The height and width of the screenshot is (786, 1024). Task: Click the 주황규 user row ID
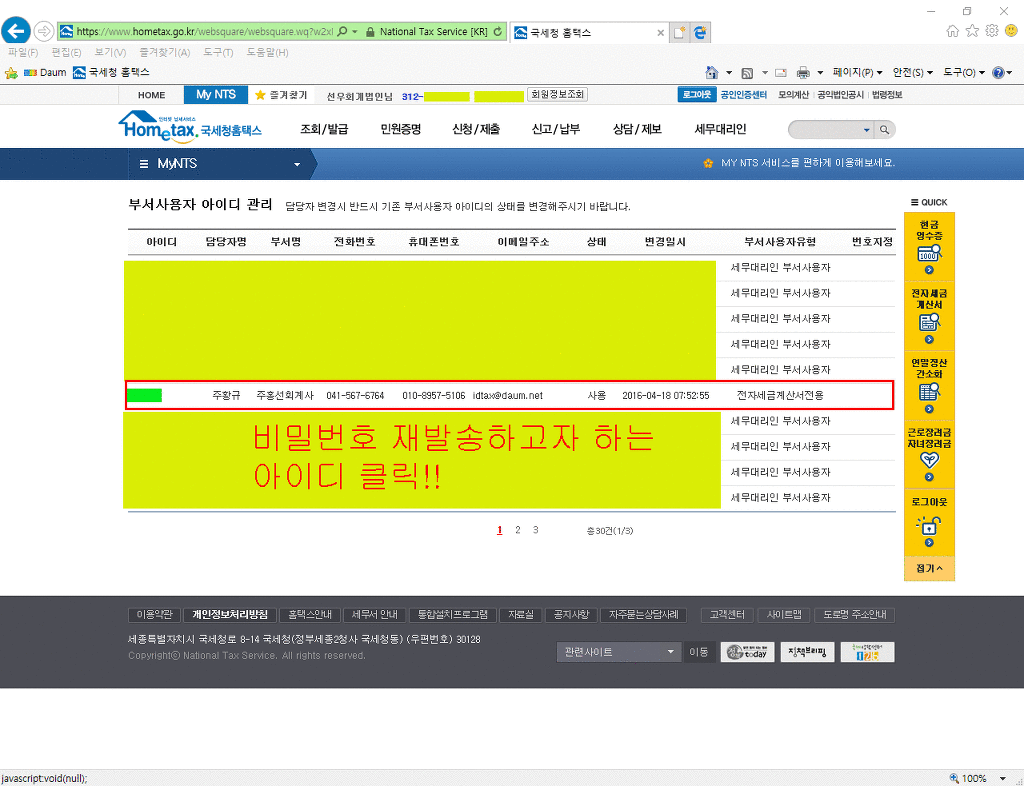coord(144,396)
